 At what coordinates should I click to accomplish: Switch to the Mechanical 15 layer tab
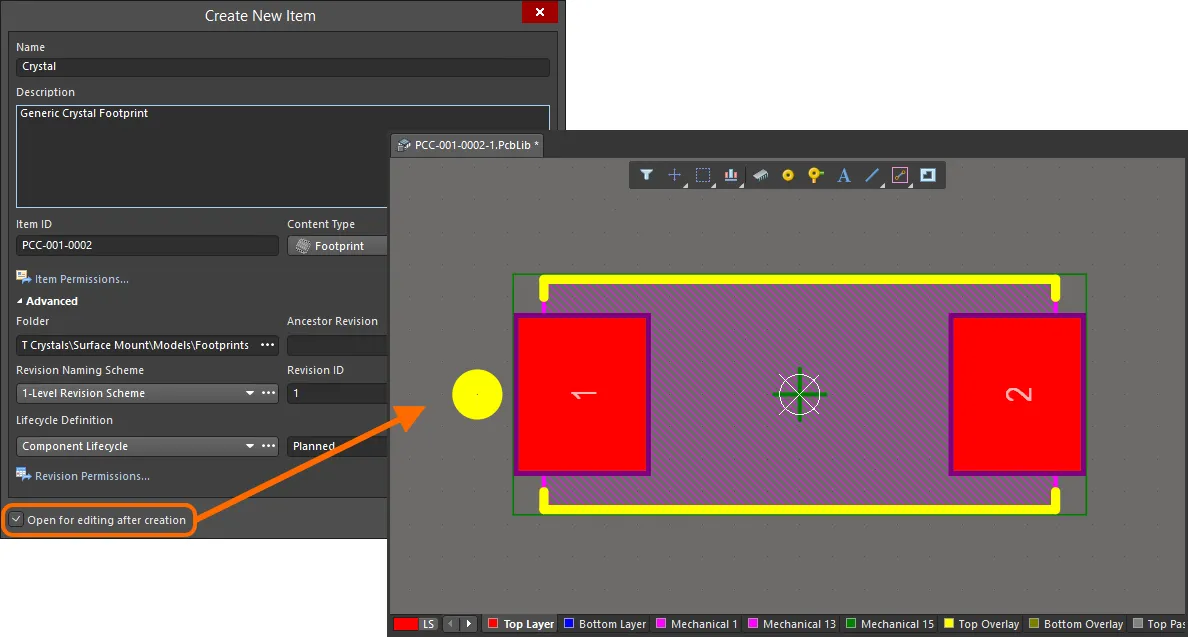pyautogui.click(x=889, y=624)
